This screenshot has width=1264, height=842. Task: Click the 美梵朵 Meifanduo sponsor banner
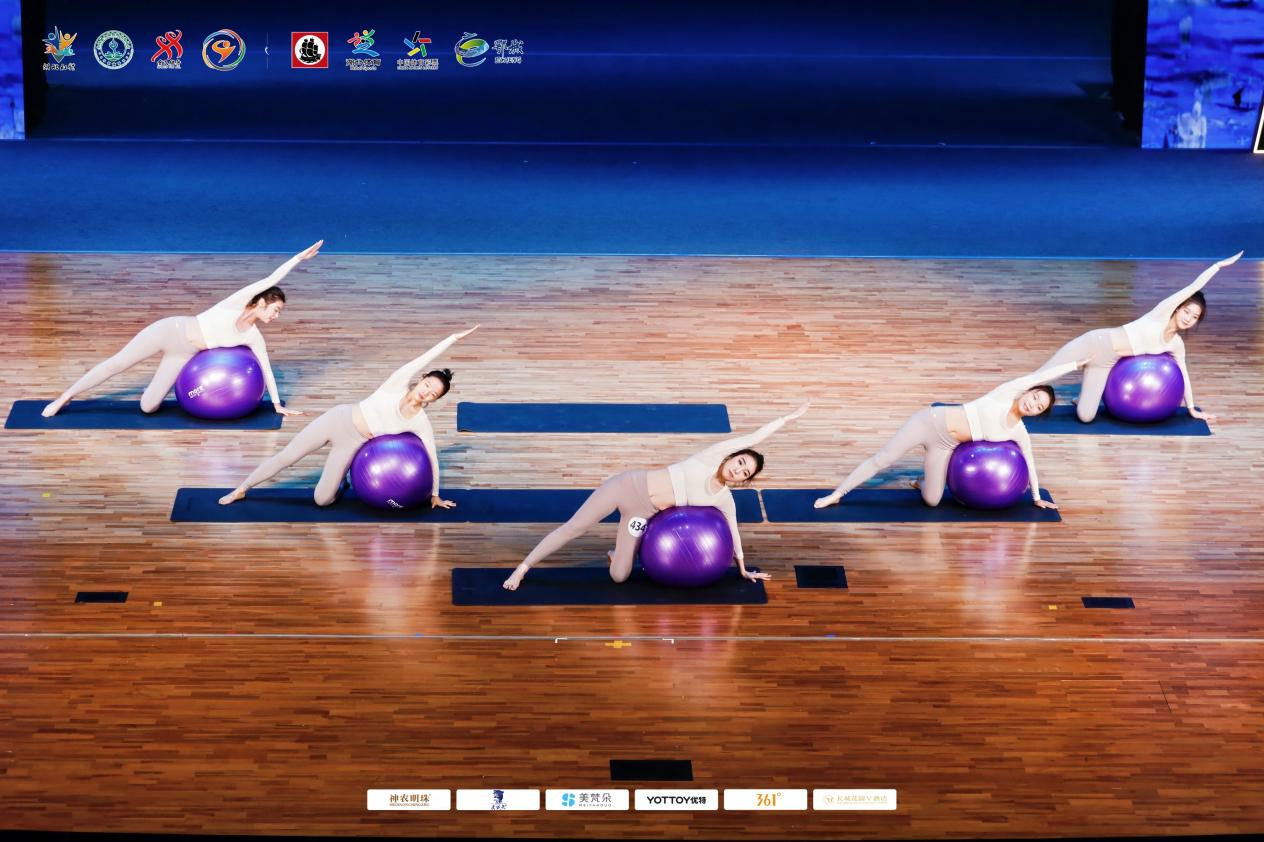587,800
